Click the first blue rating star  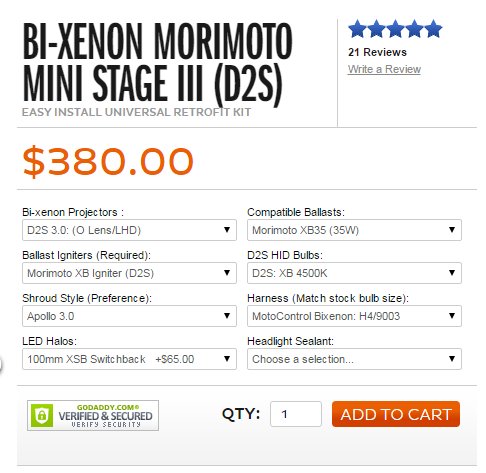(357, 28)
